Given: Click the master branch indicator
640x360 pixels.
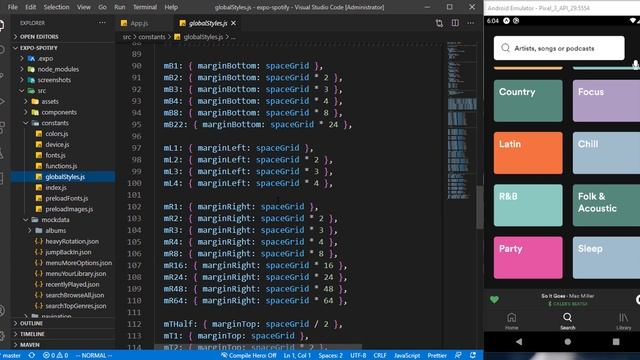Looking at the screenshot, I should [11, 356].
